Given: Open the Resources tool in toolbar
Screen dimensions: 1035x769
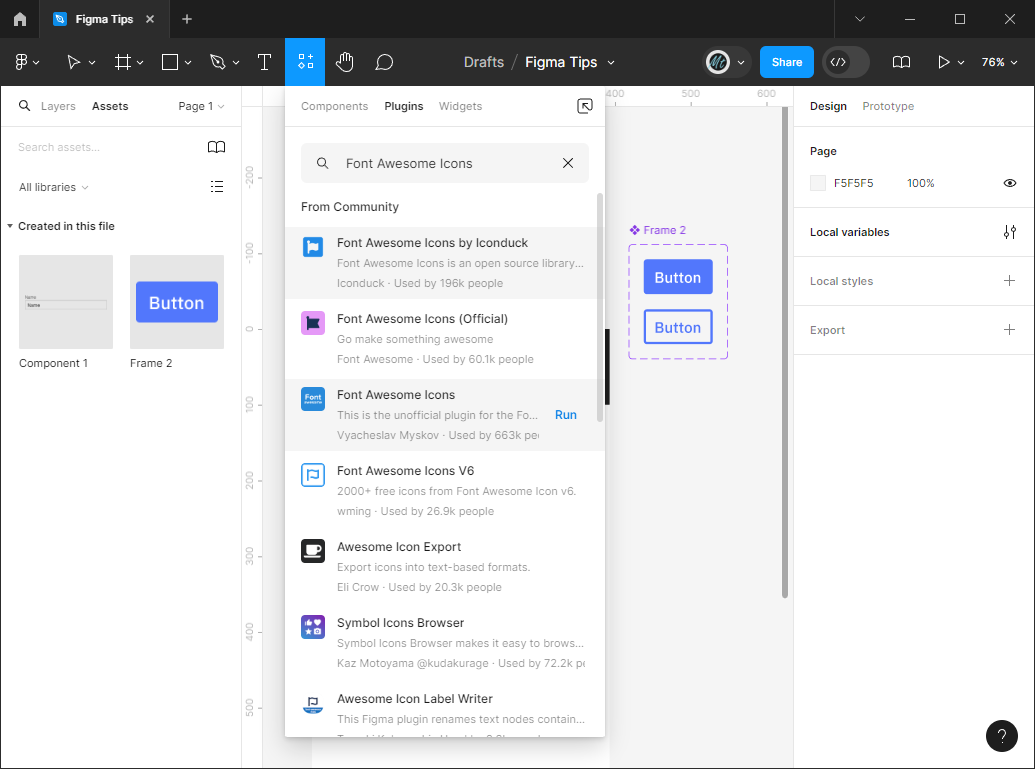Looking at the screenshot, I should point(305,62).
